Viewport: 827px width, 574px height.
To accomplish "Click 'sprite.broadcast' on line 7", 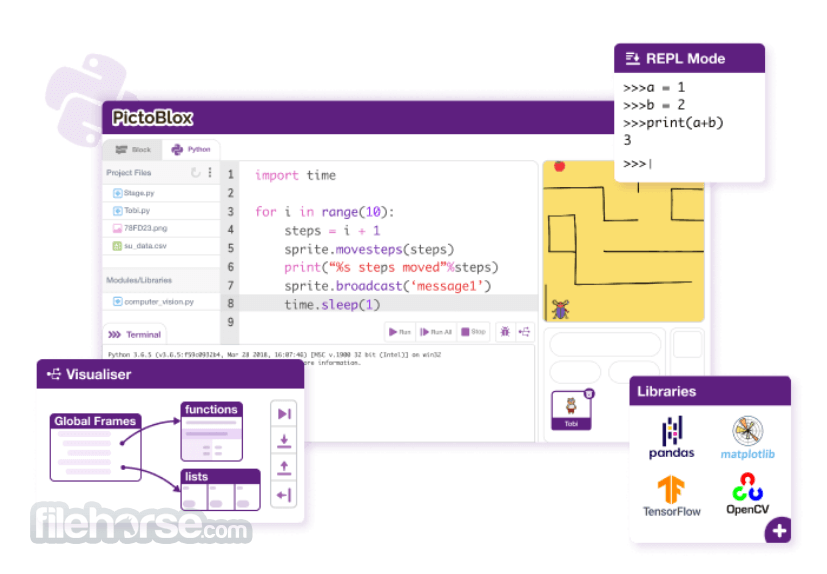I will pos(343,286).
